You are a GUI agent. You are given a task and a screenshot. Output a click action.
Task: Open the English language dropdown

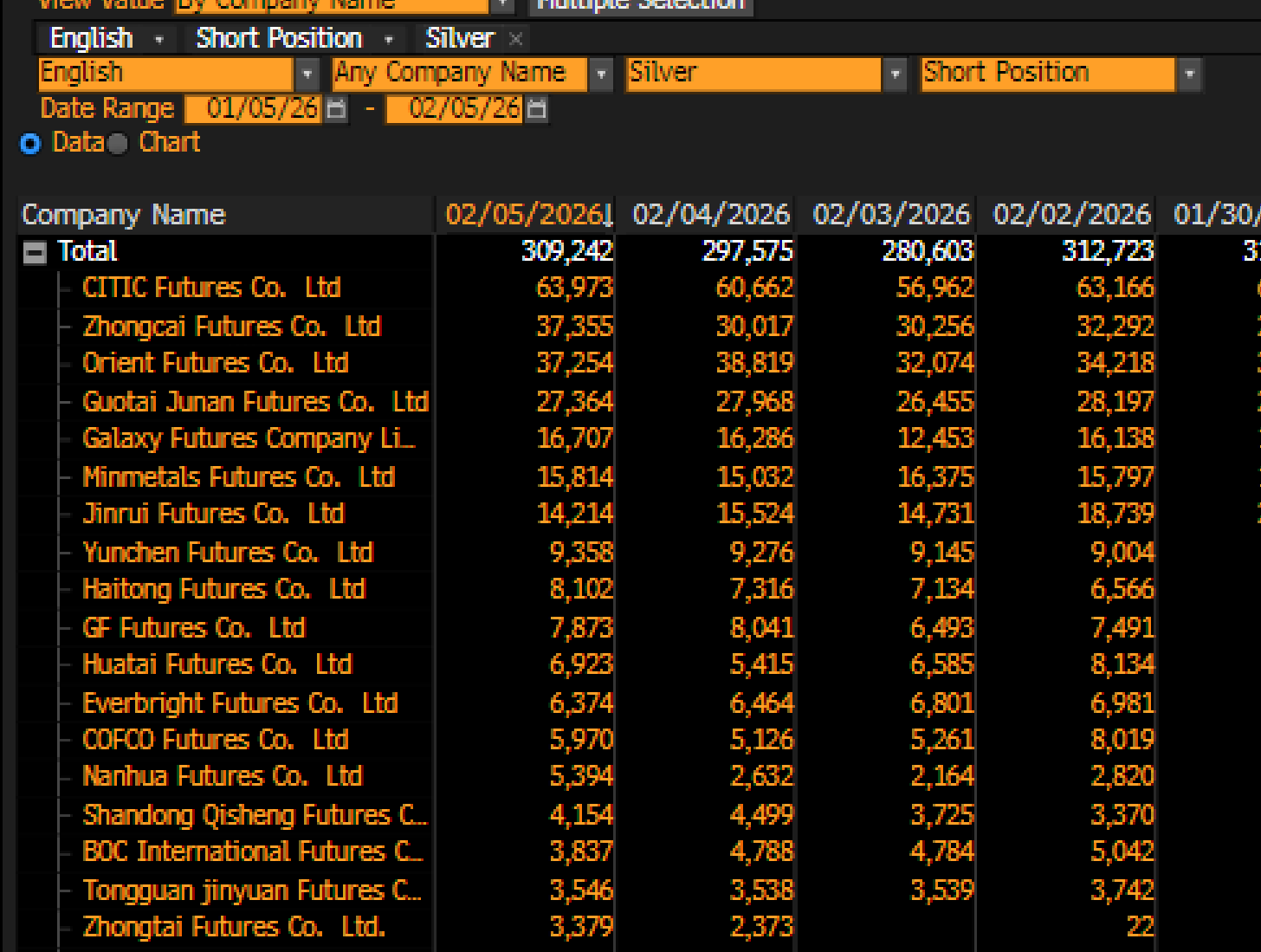[307, 74]
